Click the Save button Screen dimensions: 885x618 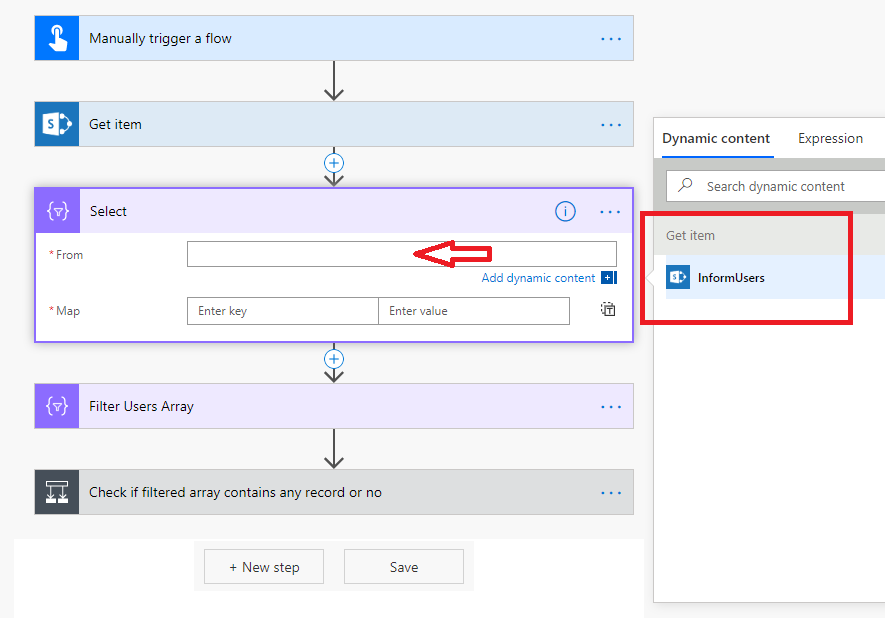[x=404, y=566]
